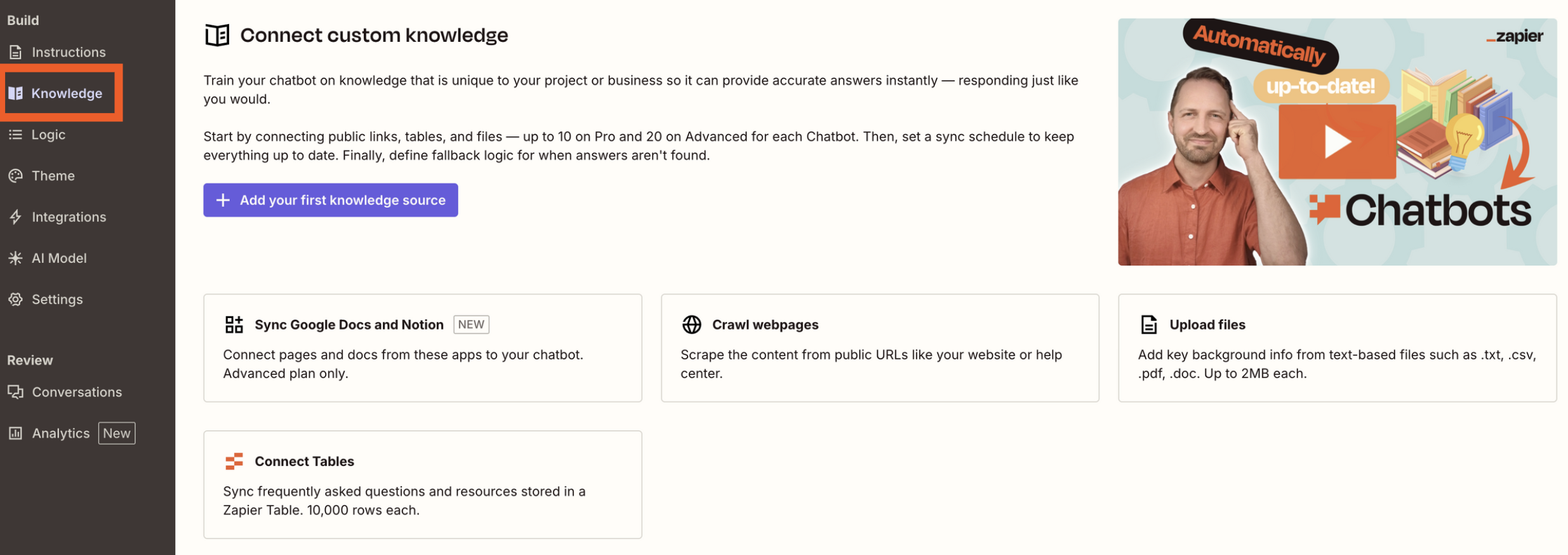Click the Settings gear icon

pos(16,299)
